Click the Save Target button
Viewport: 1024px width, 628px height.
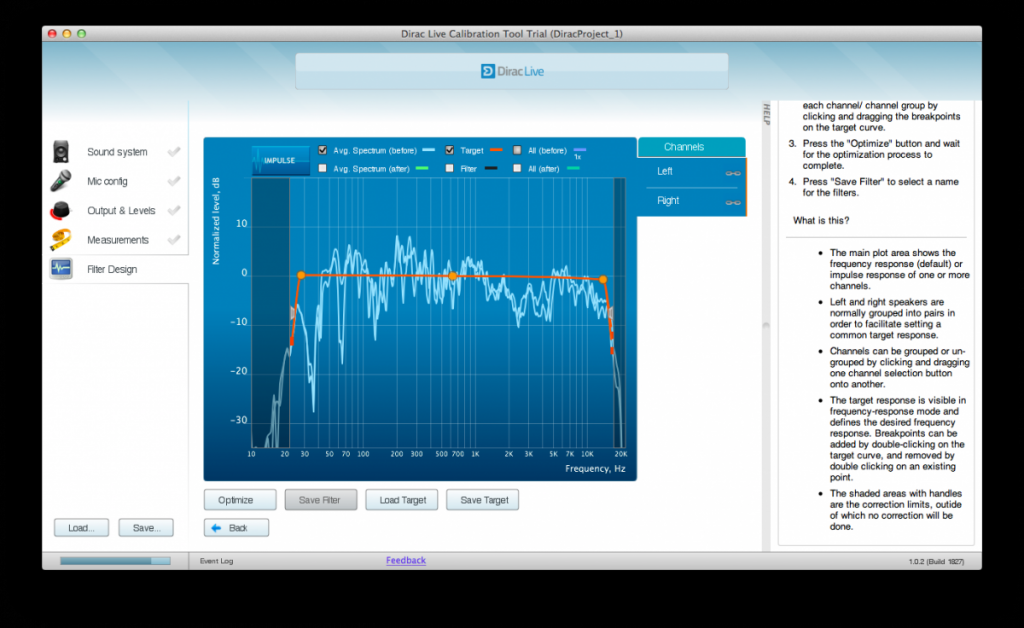[x=483, y=500]
